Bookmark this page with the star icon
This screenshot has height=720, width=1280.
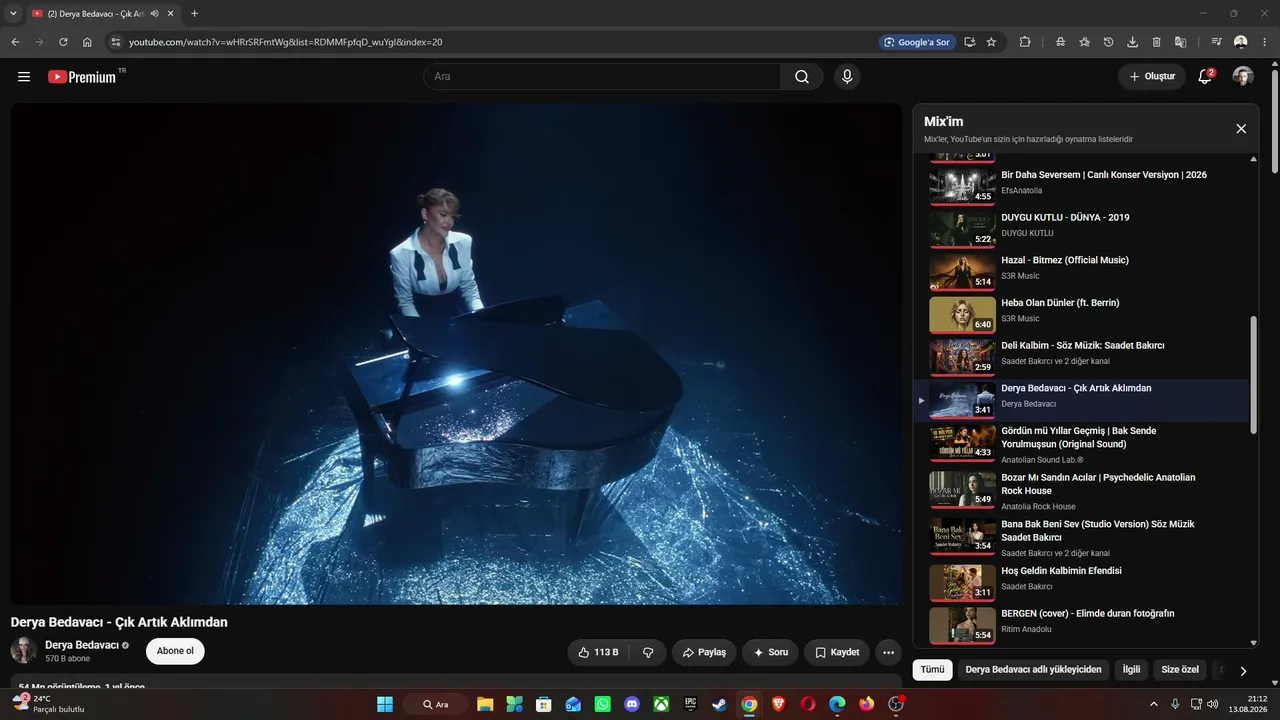pos(991,42)
